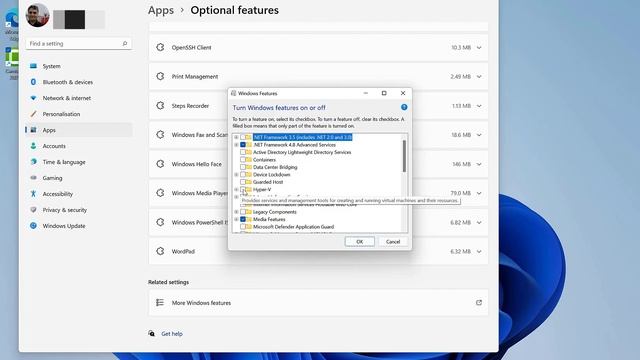This screenshot has height=360, width=640.
Task: Select Containers folder icon in features list
Action: tap(249, 160)
